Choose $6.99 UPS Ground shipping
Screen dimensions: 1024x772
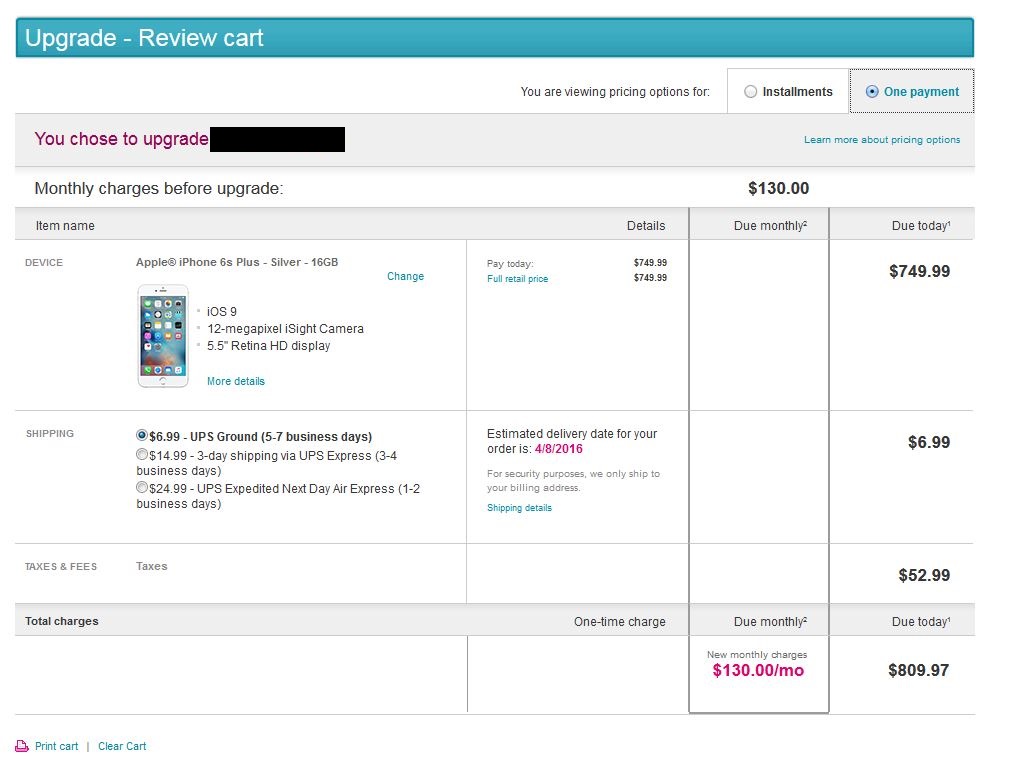(x=142, y=436)
